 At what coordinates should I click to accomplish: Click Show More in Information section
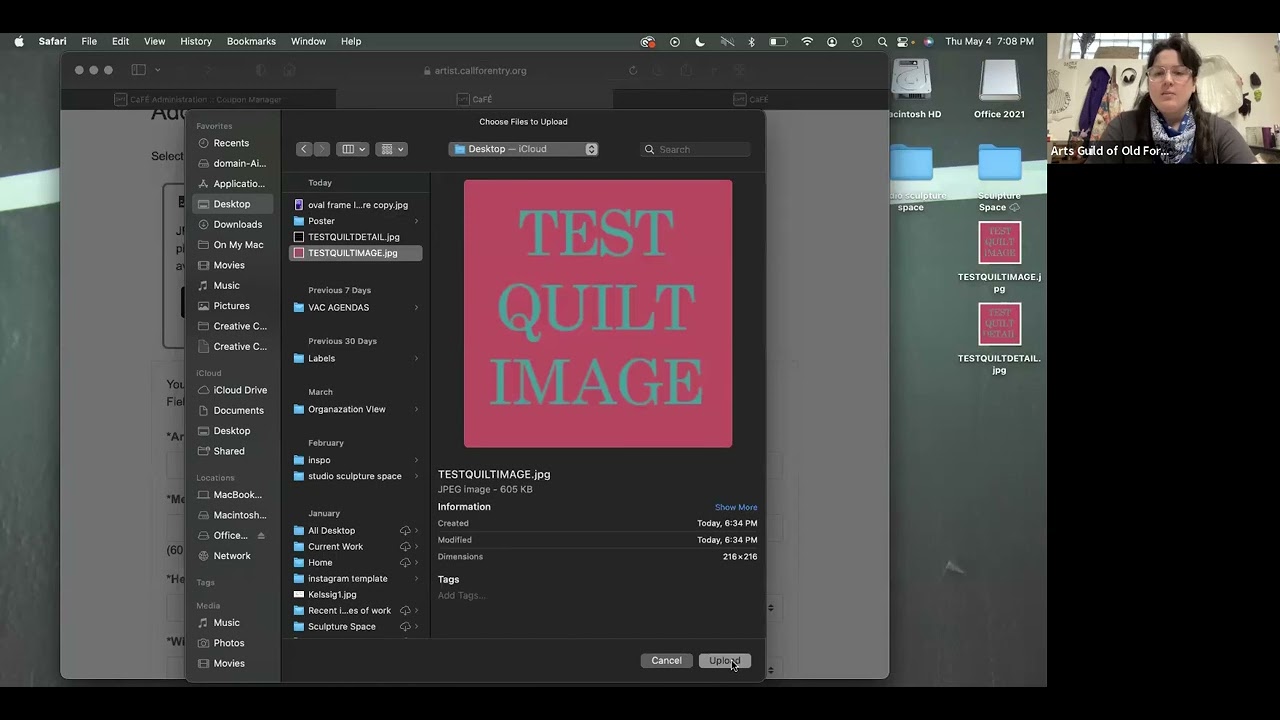pos(736,507)
